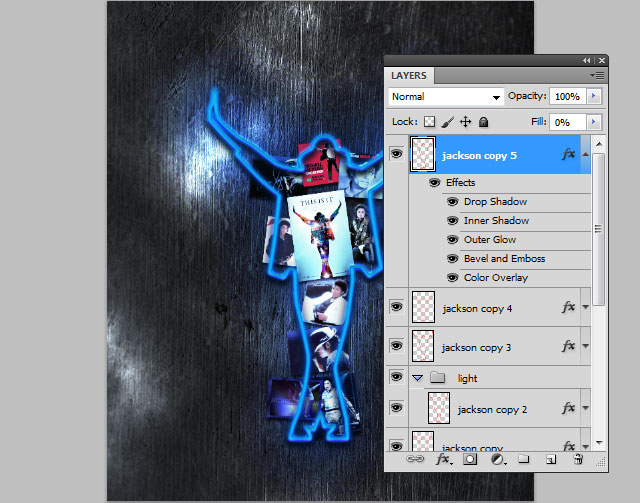Click the Bevel and Emboss effect name
Viewport: 640px width, 503px height.
coord(504,259)
